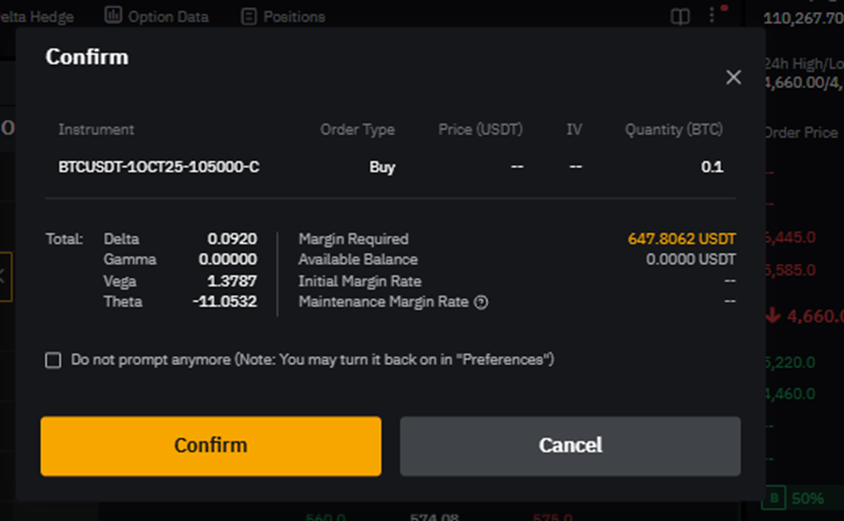Viewport: 844px width, 521px height.
Task: Open the three-dot more options menu
Action: (712, 15)
